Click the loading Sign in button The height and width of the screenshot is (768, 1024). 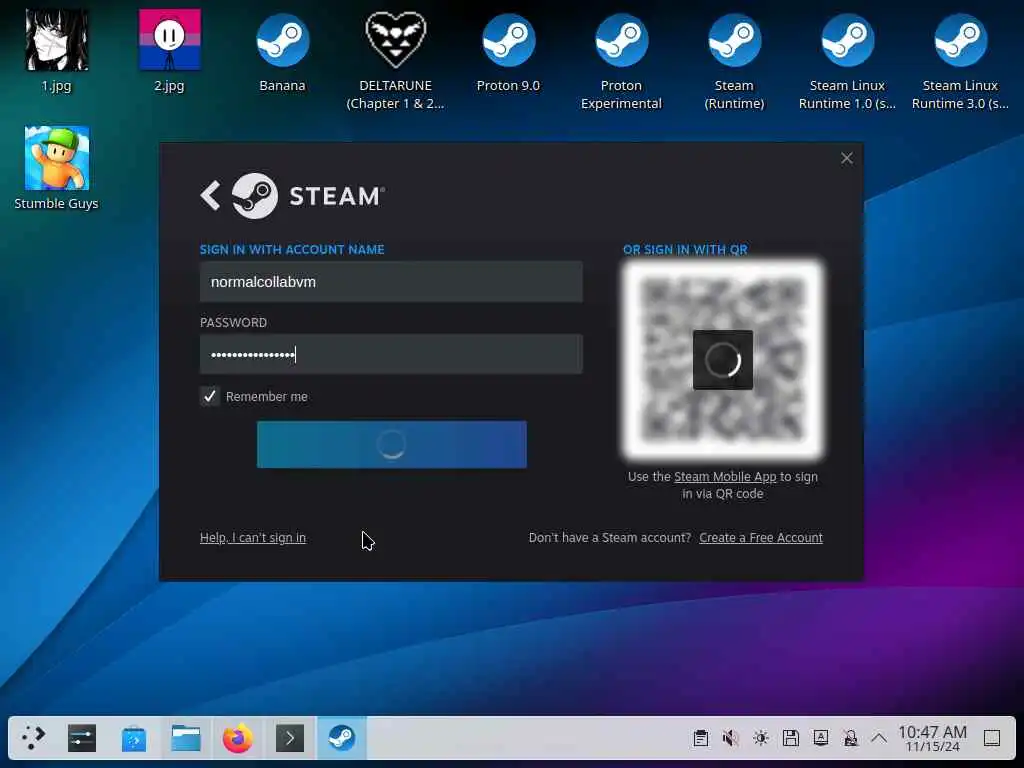pyautogui.click(x=392, y=444)
